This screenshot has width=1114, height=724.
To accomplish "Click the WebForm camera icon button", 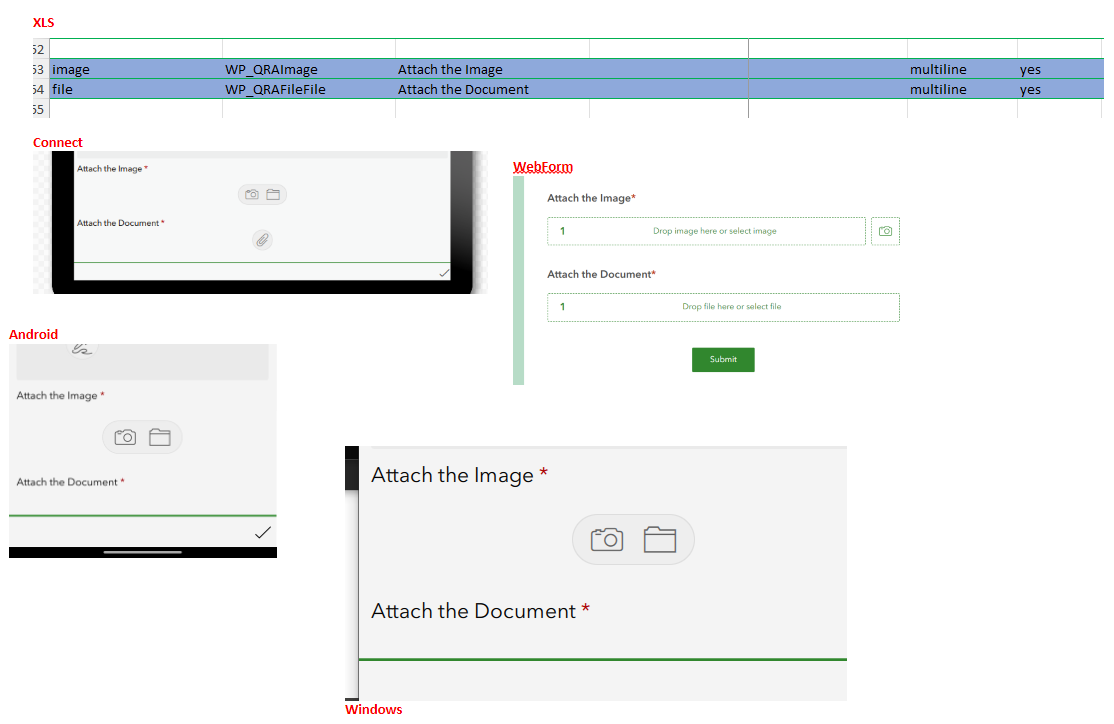I will pos(885,231).
